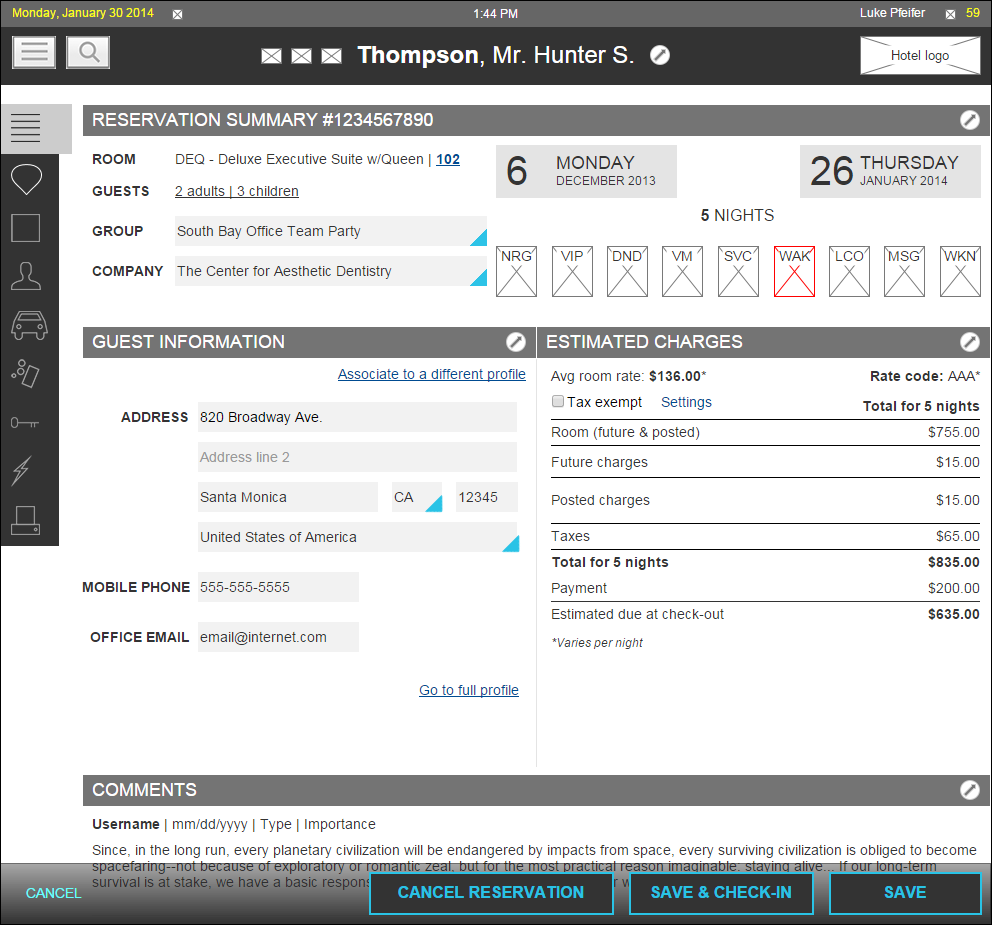Click the search magnifier icon
Viewport: 992px width, 925px height.
pyautogui.click(x=88, y=52)
